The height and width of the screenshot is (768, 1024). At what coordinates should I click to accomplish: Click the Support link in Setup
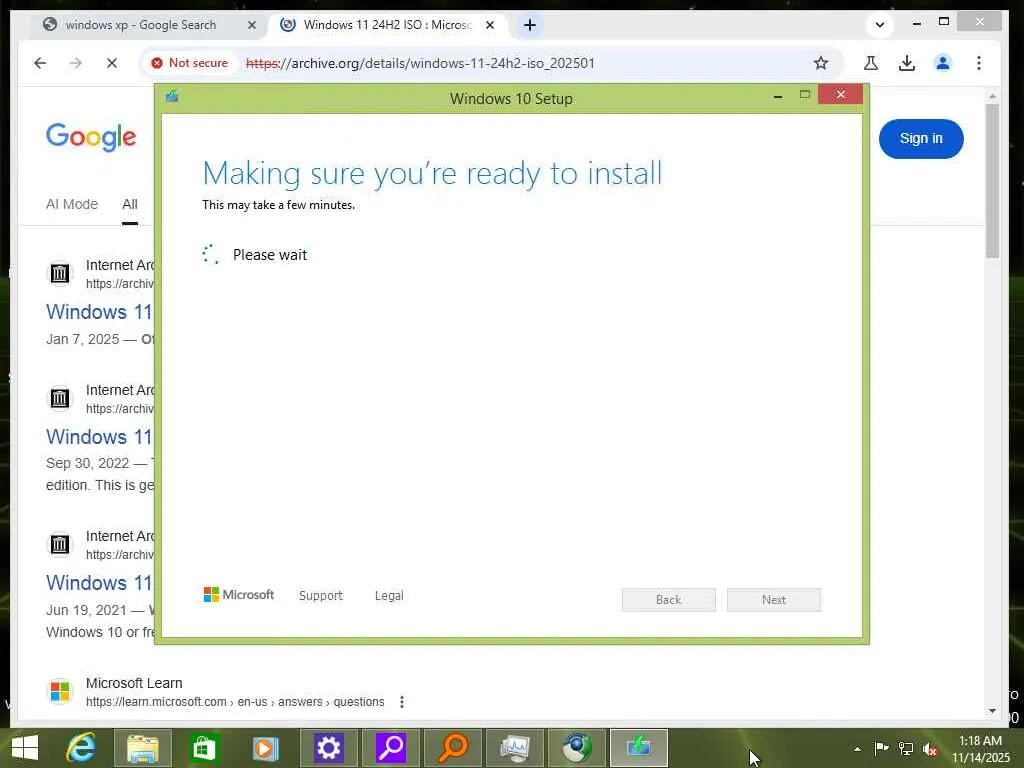[321, 596]
